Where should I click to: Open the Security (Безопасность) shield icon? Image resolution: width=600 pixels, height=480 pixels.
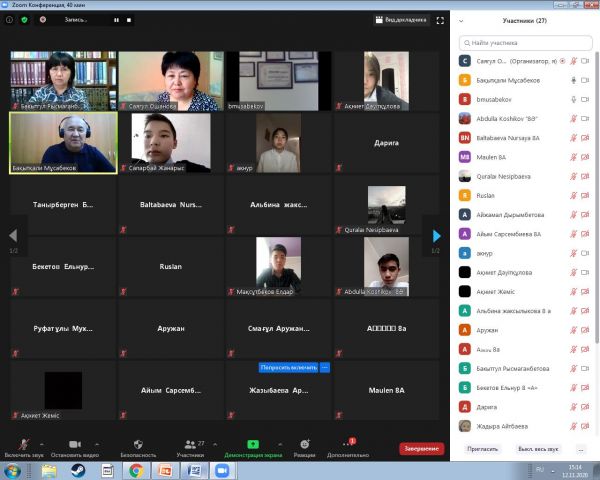coord(138,444)
